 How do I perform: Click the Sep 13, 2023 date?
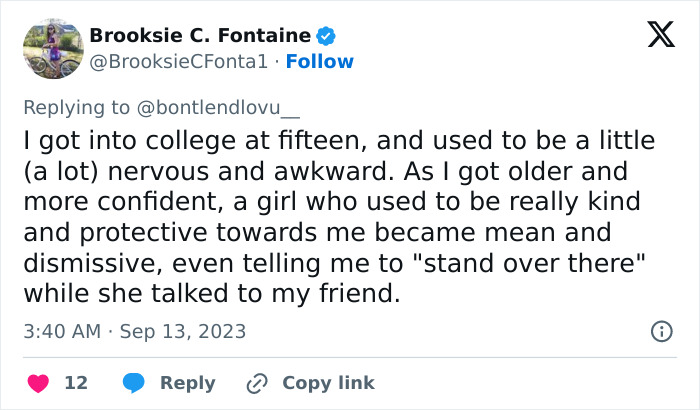182,331
